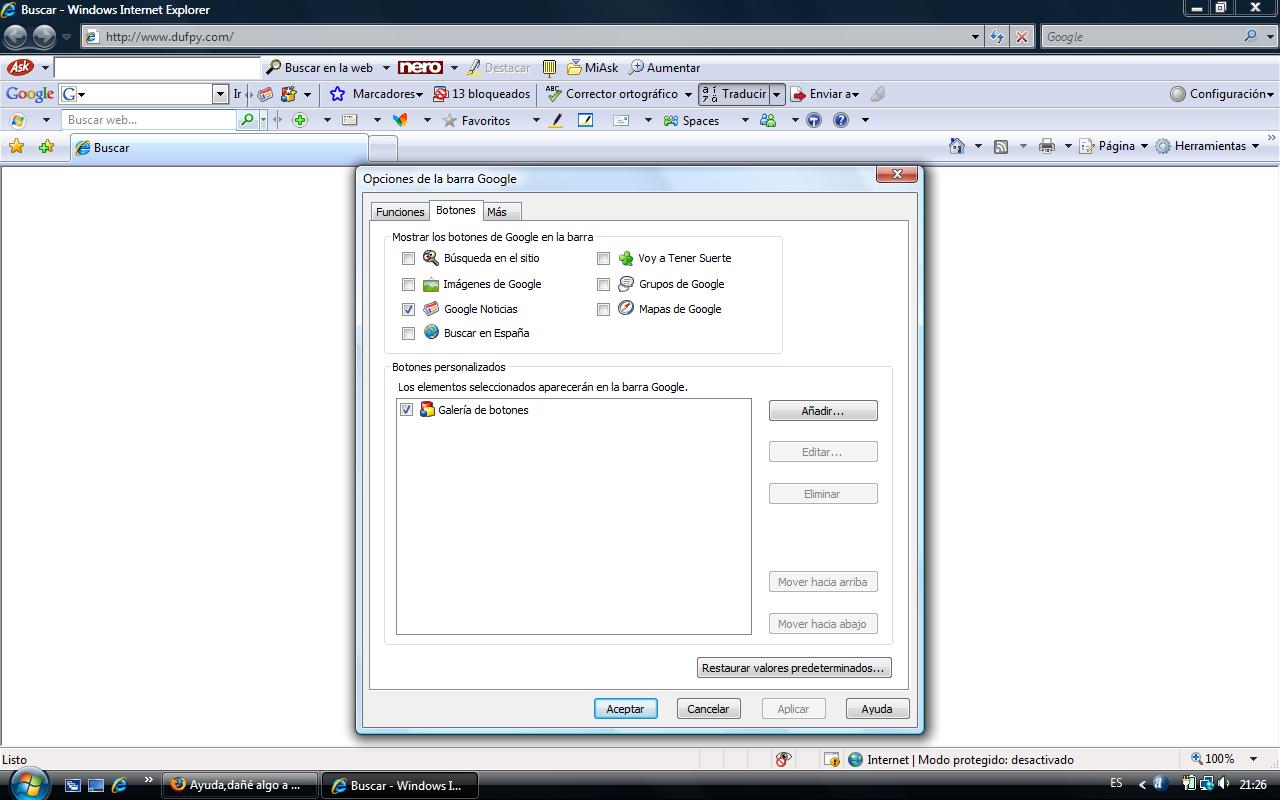Open the Marcadores star icon
This screenshot has width=1280, height=800.
(338, 94)
